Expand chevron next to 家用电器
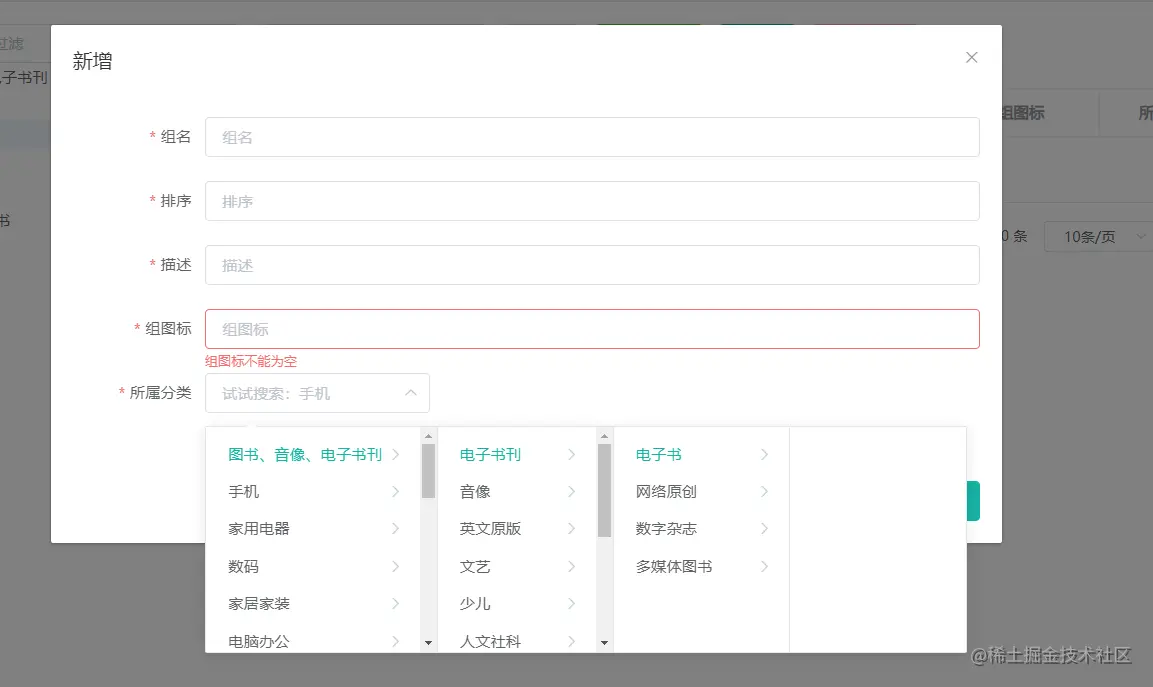The width and height of the screenshot is (1153, 687). click(396, 528)
